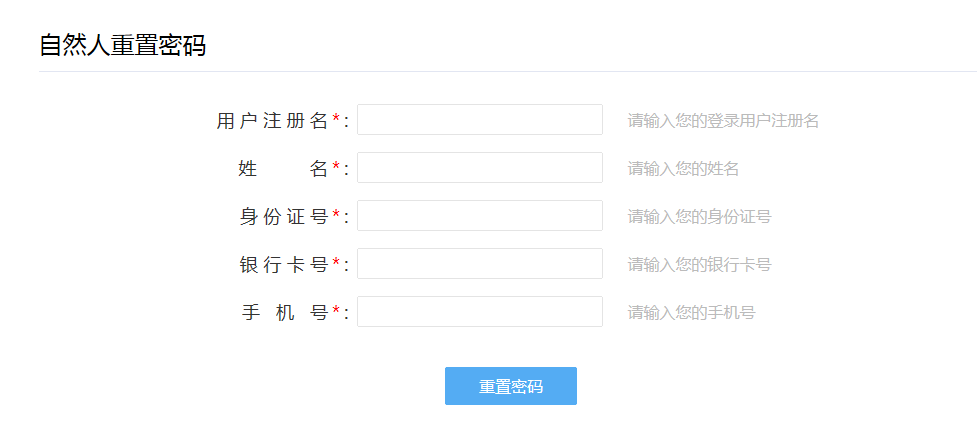Click hint text 请输入您的姓名

(x=683, y=169)
